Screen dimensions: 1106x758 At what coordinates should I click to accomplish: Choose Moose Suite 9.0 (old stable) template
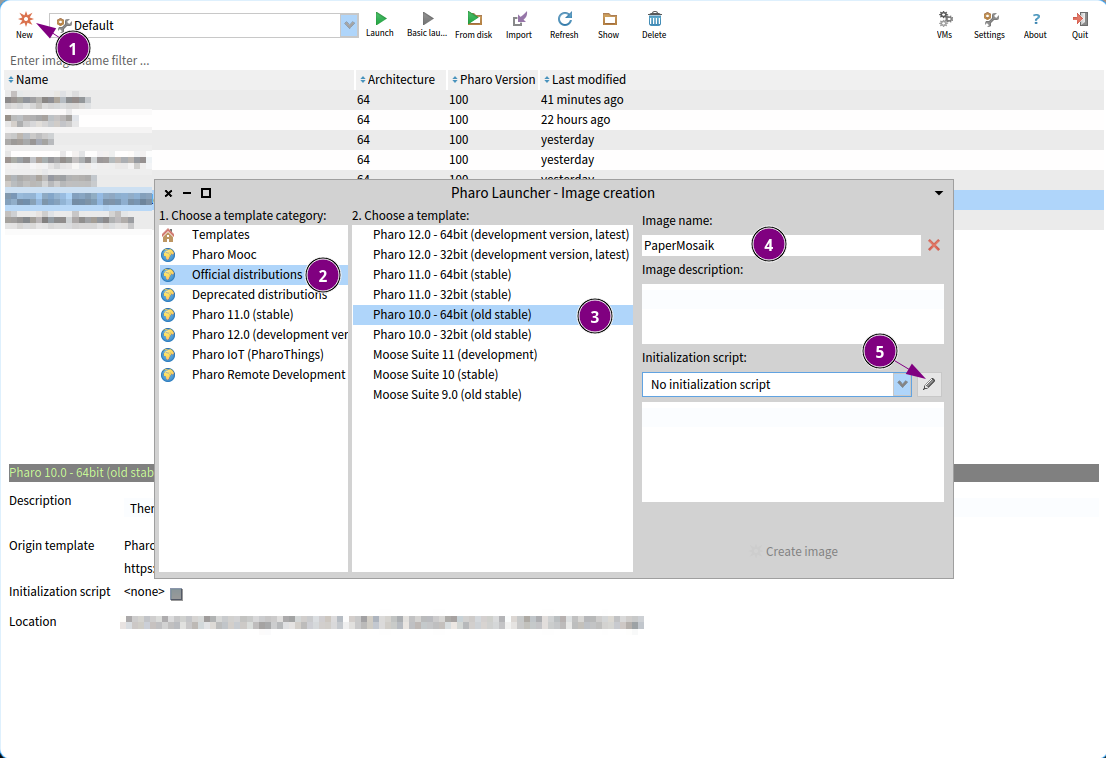pyautogui.click(x=492, y=395)
